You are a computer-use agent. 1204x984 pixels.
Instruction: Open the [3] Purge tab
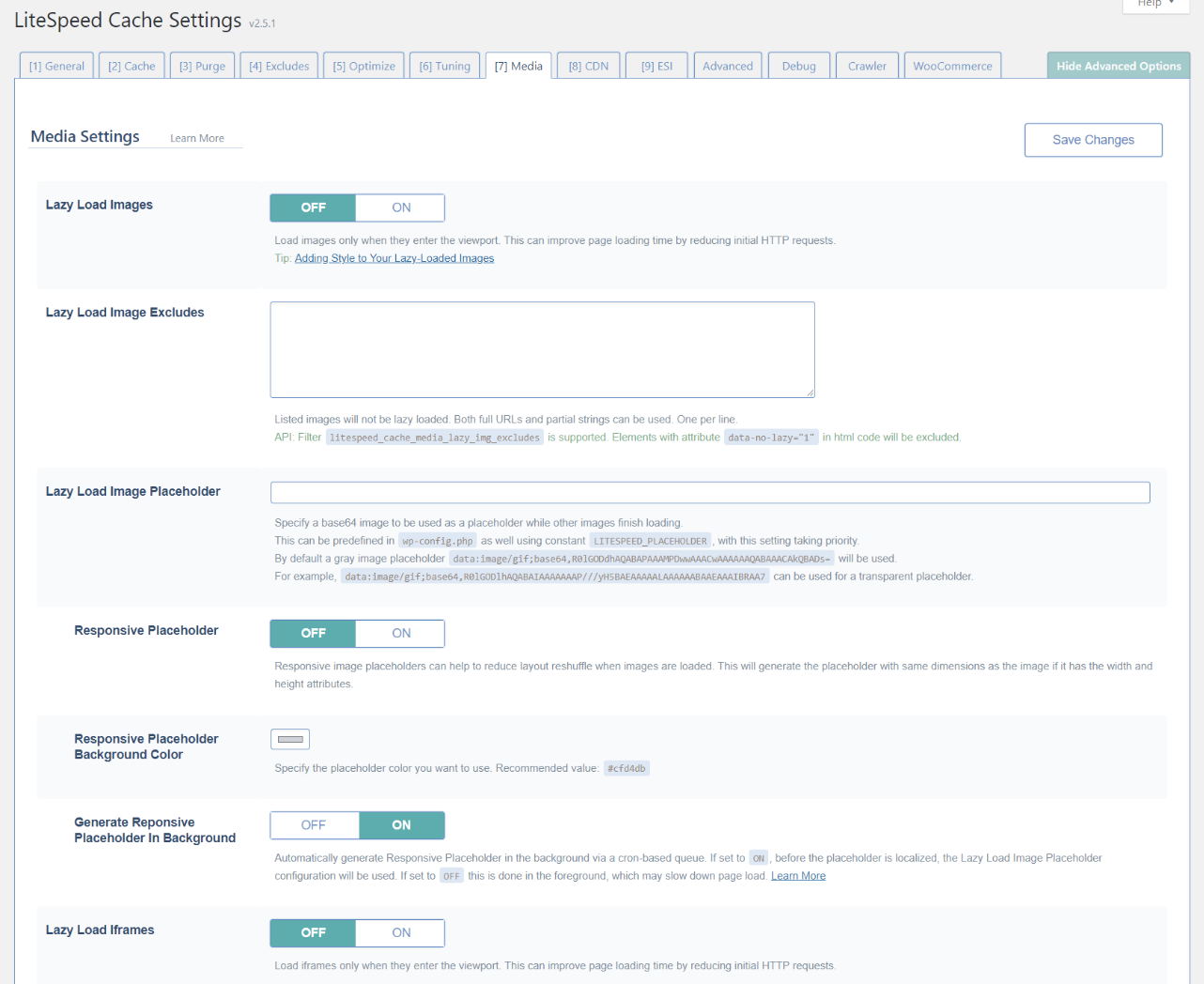coord(202,66)
